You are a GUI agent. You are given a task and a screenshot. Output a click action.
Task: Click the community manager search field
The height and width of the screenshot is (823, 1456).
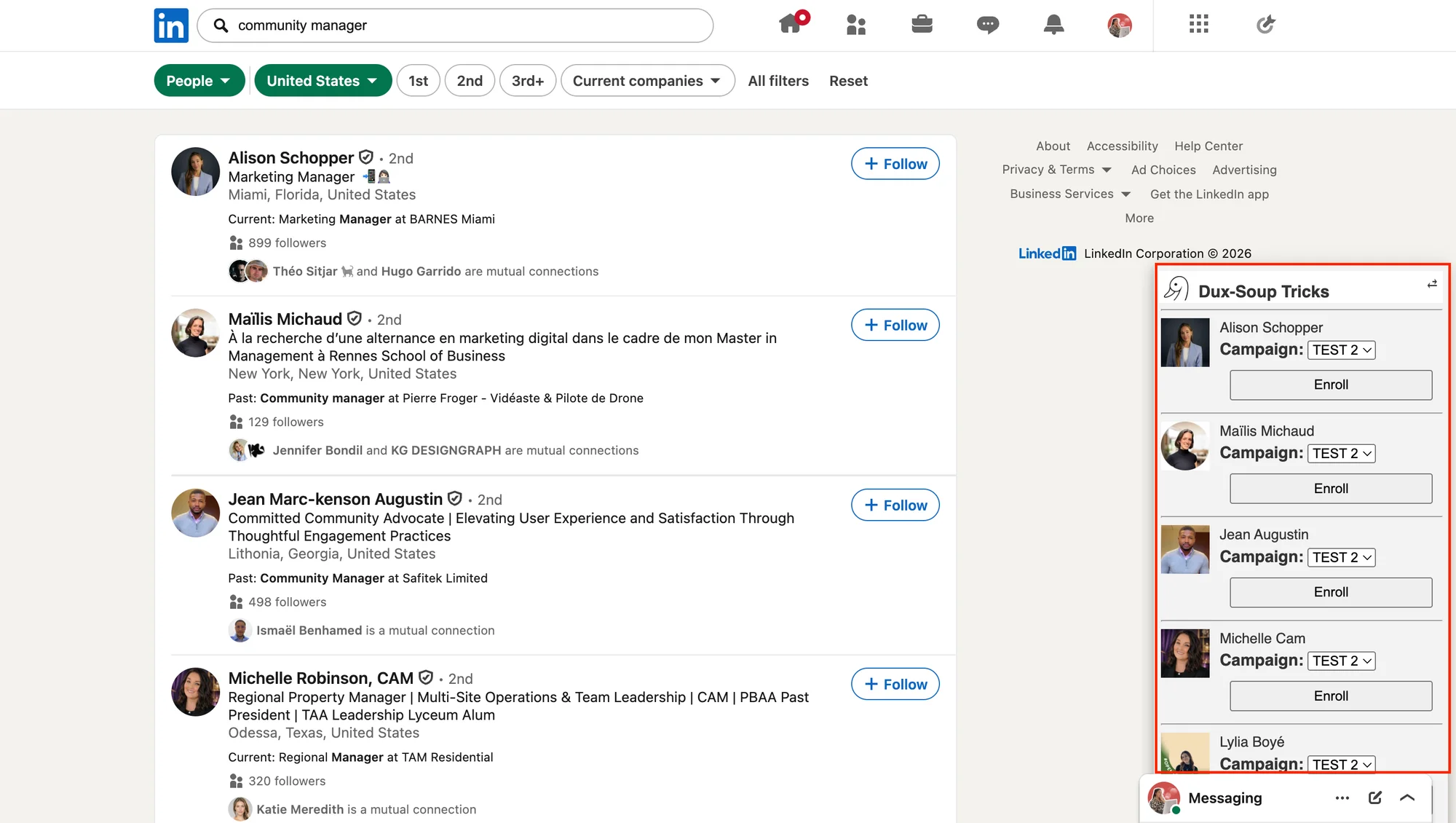click(x=455, y=25)
